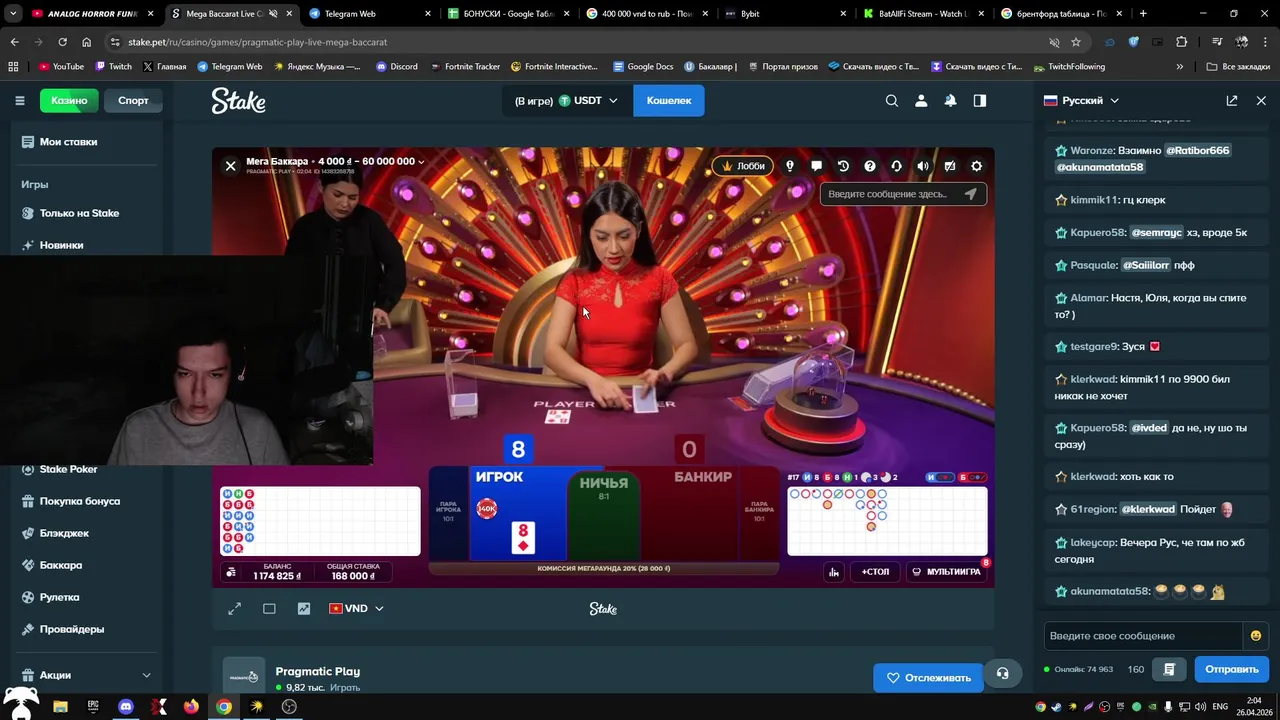Image resolution: width=1280 pixels, height=720 pixels.
Task: Open the Stake support headset button
Action: click(x=1002, y=674)
